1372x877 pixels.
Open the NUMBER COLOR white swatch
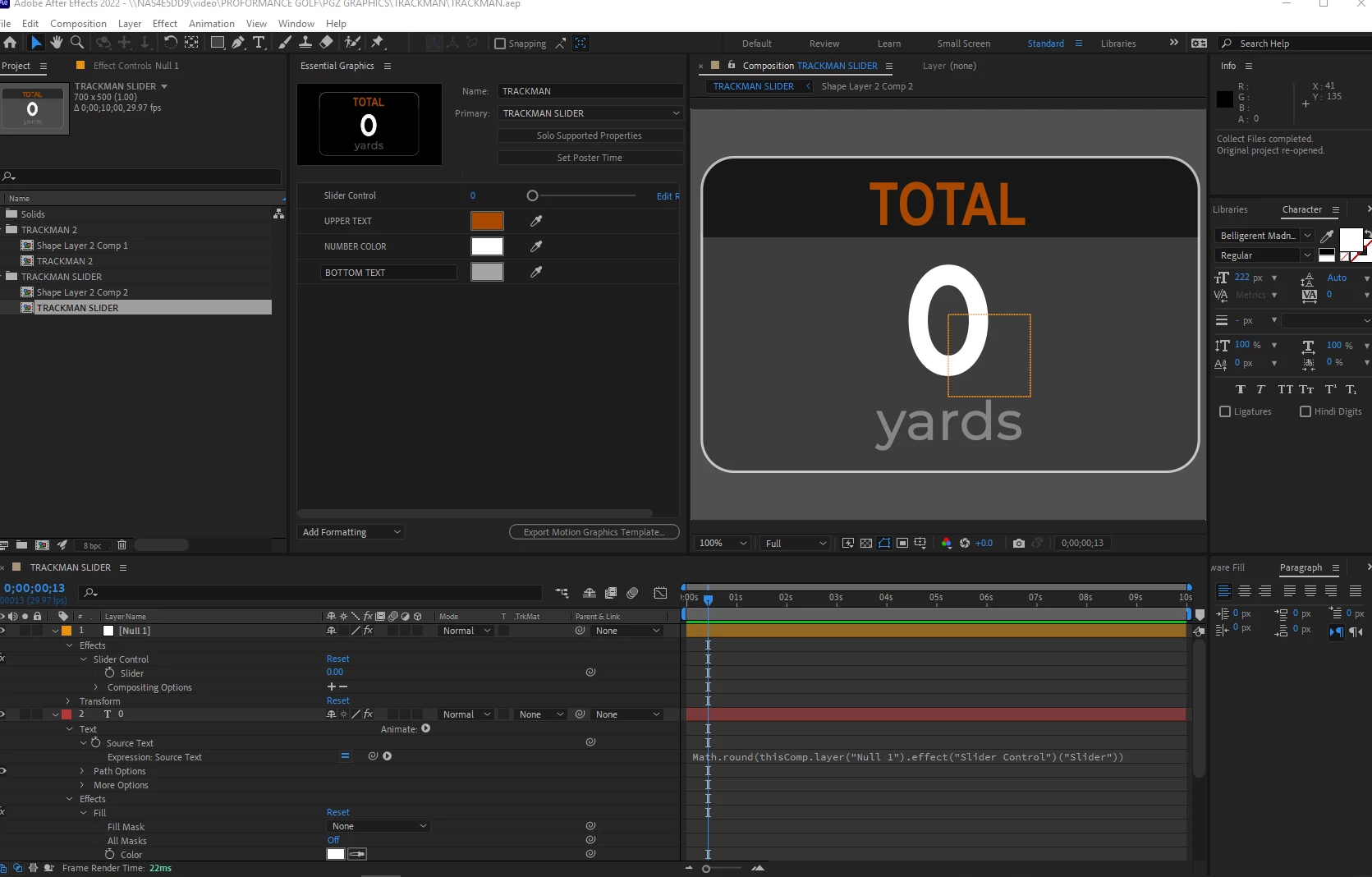487,246
